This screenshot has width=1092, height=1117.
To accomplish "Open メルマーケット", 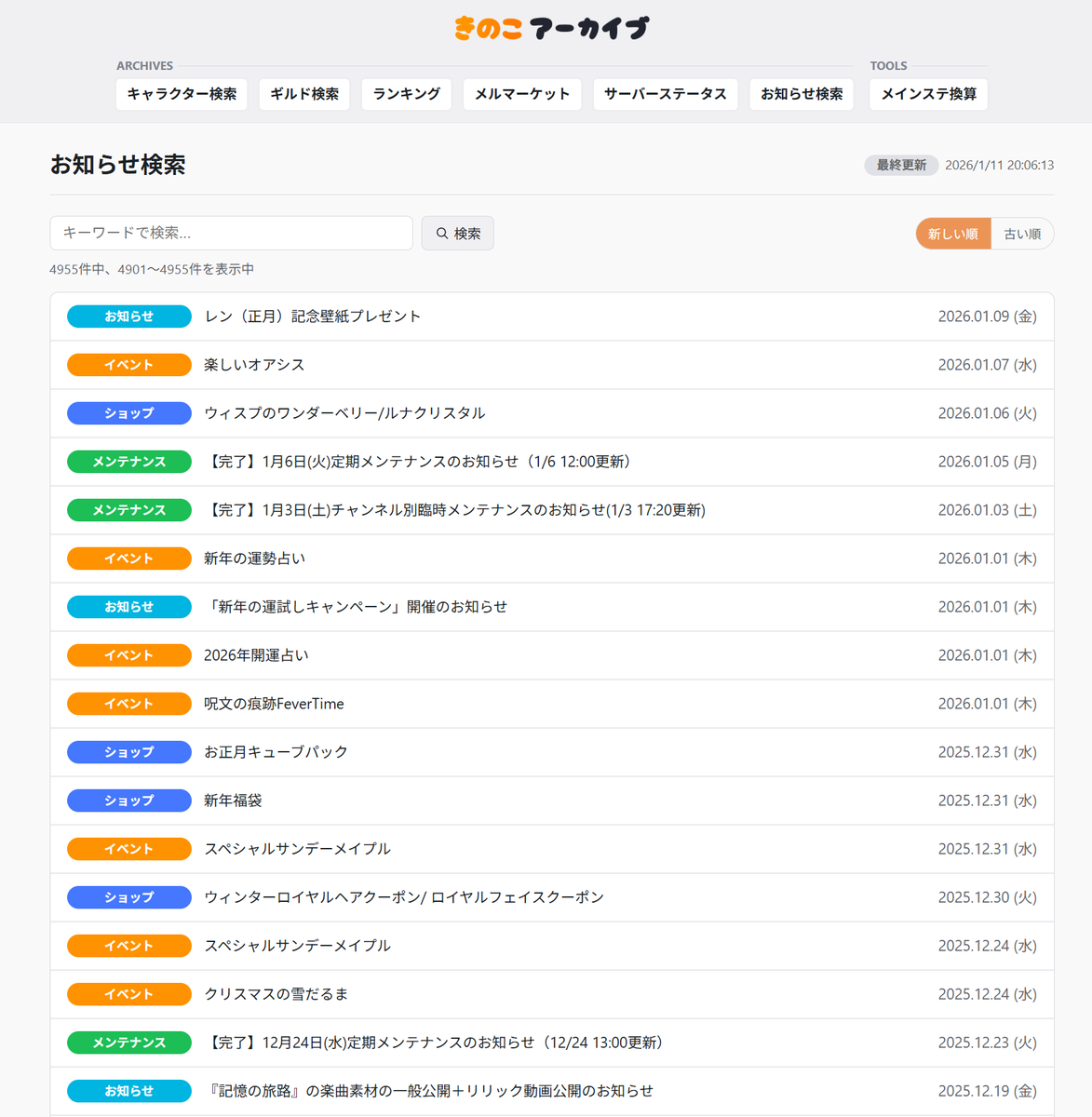I will point(522,94).
